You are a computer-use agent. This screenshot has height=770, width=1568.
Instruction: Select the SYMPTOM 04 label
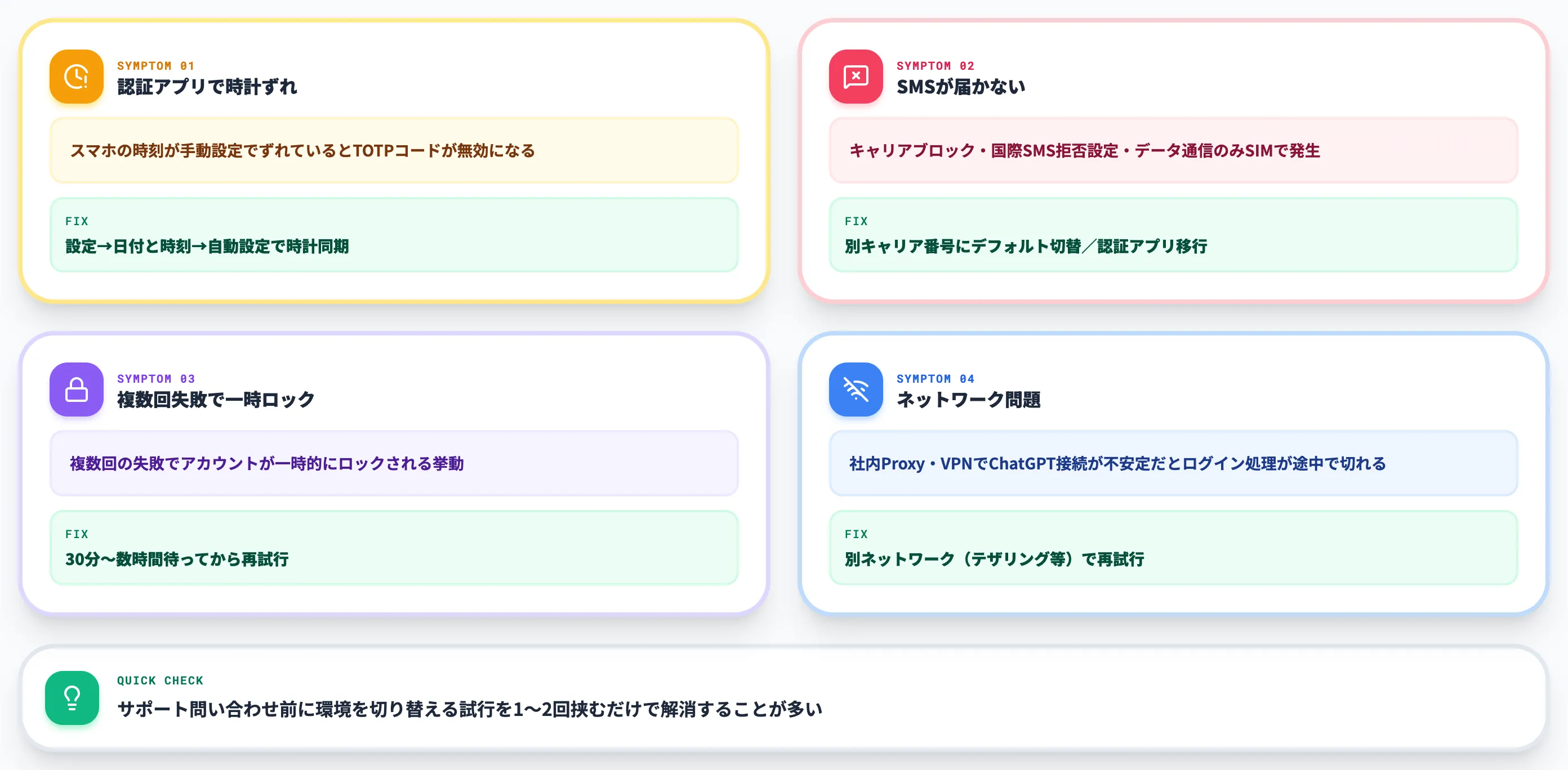pyautogui.click(x=935, y=378)
